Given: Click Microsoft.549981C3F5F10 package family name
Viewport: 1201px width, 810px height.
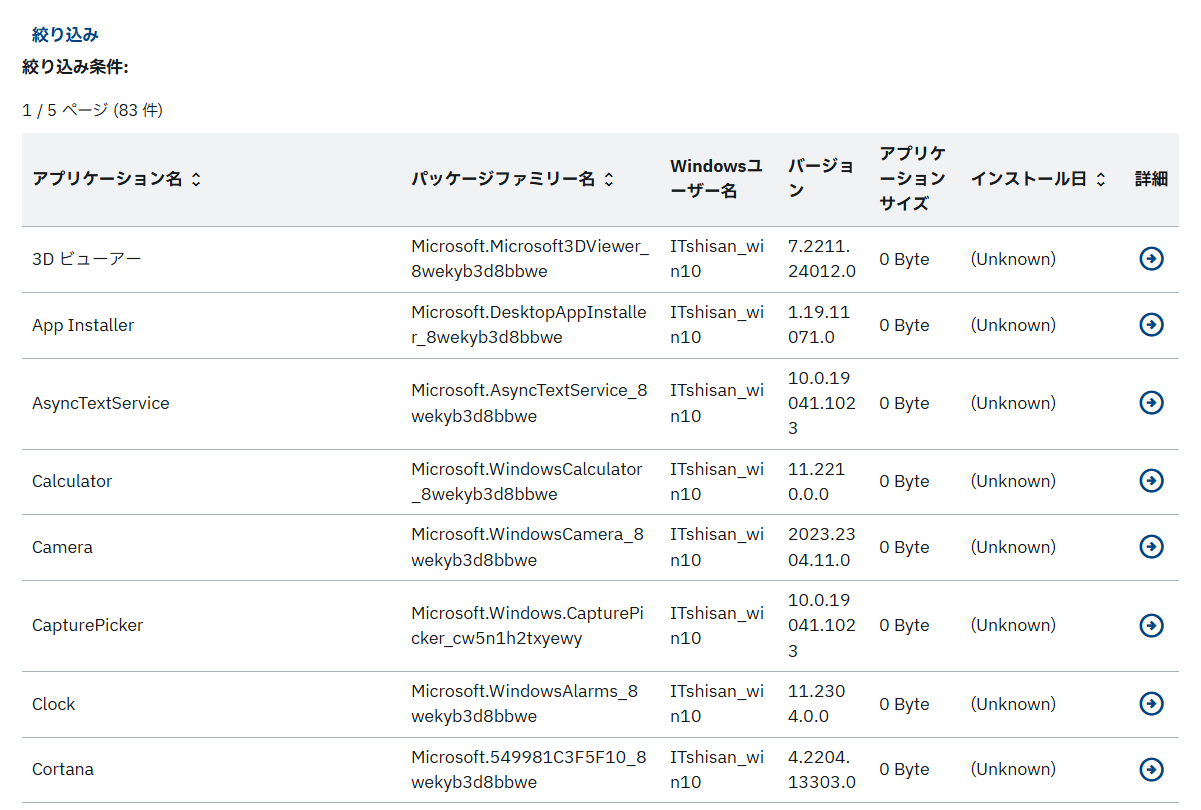Looking at the screenshot, I should click(x=529, y=769).
